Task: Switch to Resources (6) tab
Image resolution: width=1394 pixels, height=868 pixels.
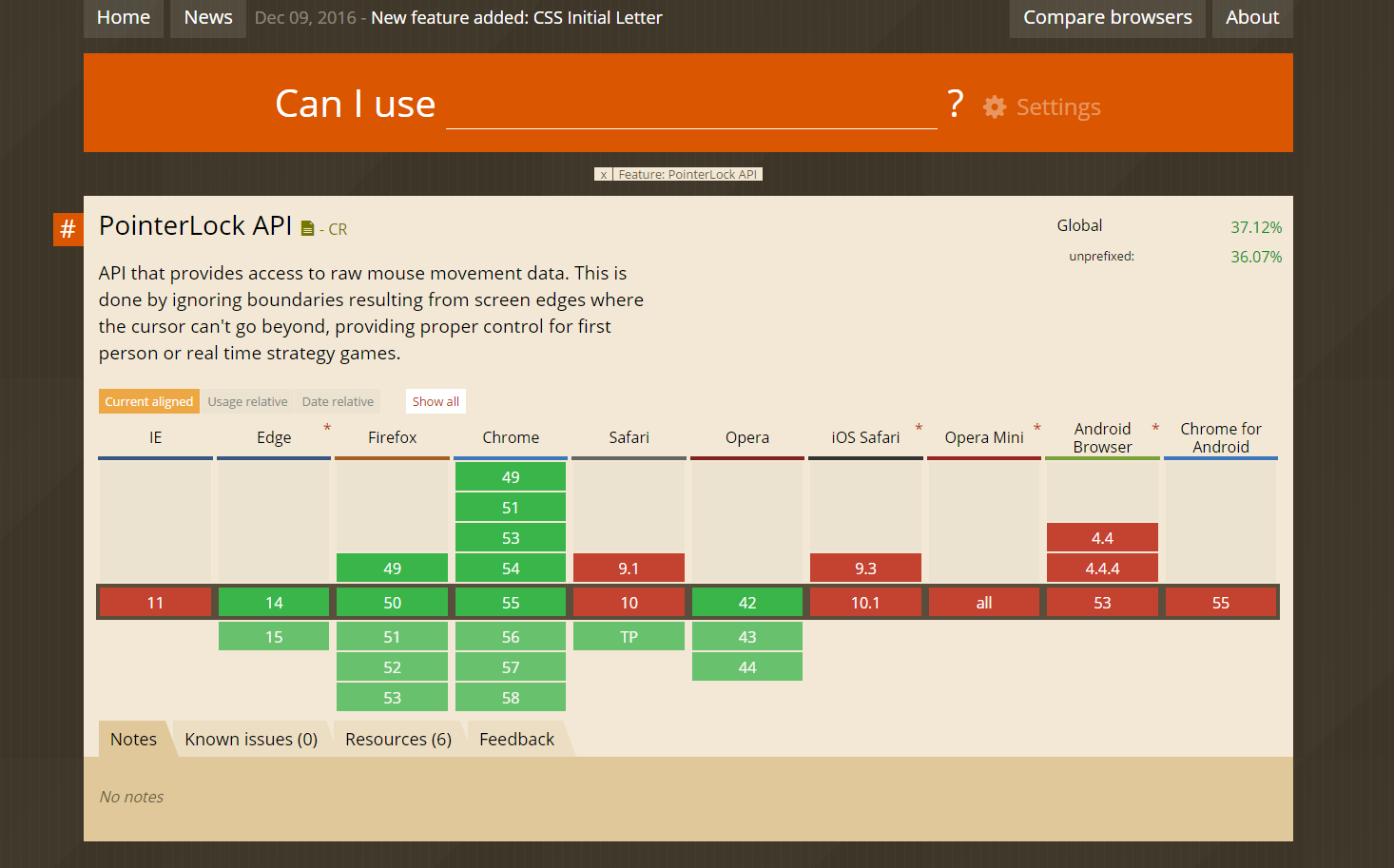Action: tap(398, 739)
